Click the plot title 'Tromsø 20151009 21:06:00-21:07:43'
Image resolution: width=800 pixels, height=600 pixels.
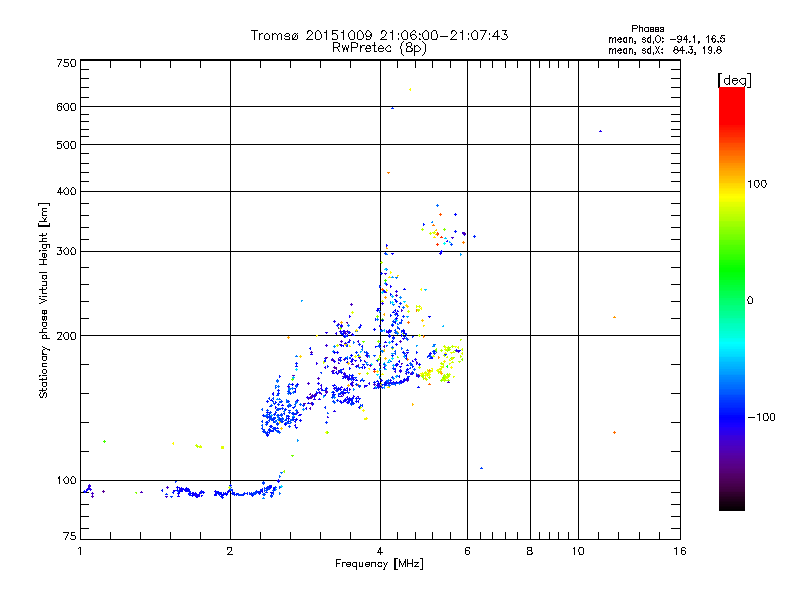379,35
